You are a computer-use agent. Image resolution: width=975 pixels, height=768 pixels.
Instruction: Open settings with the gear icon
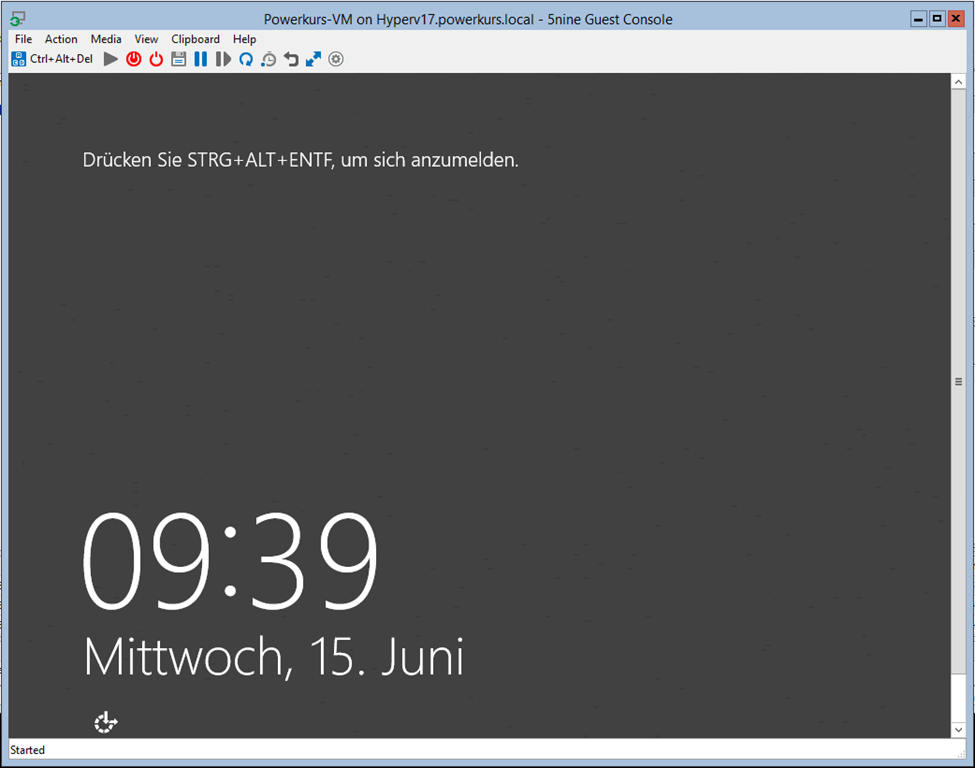click(x=336, y=59)
